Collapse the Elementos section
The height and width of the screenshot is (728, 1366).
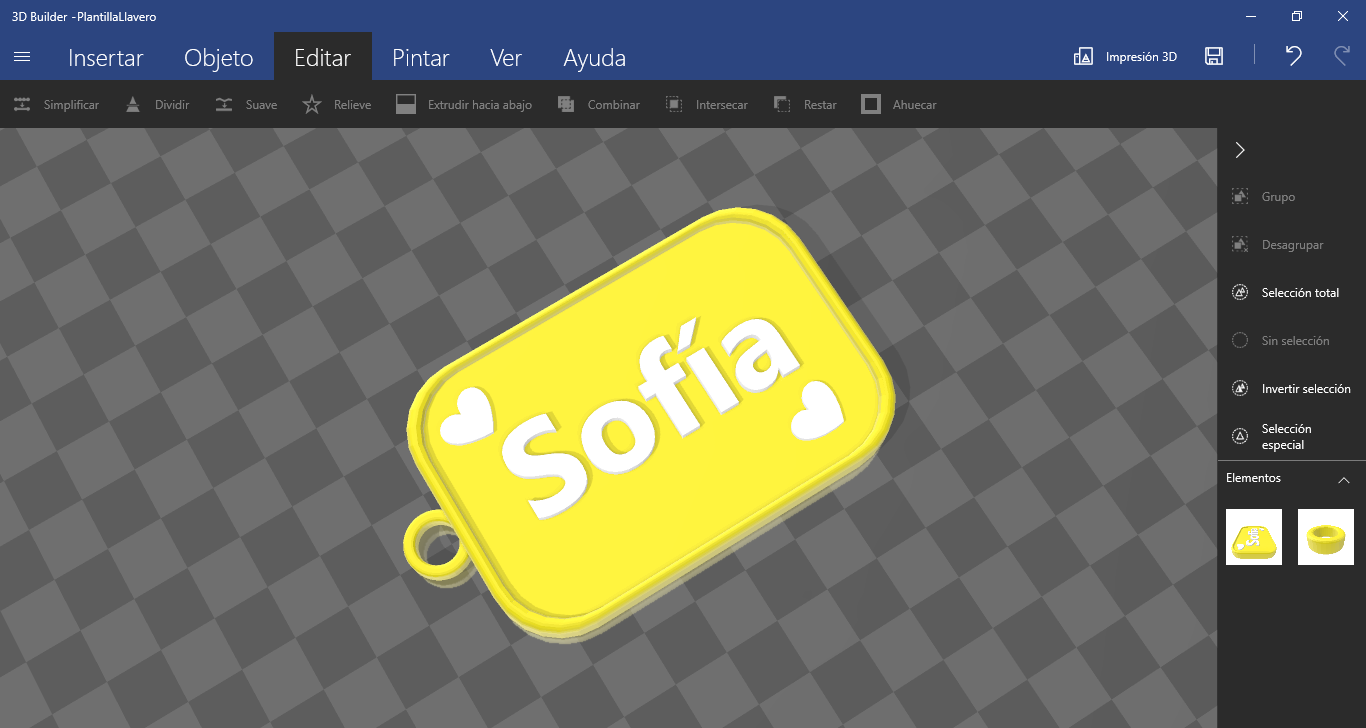[1343, 479]
